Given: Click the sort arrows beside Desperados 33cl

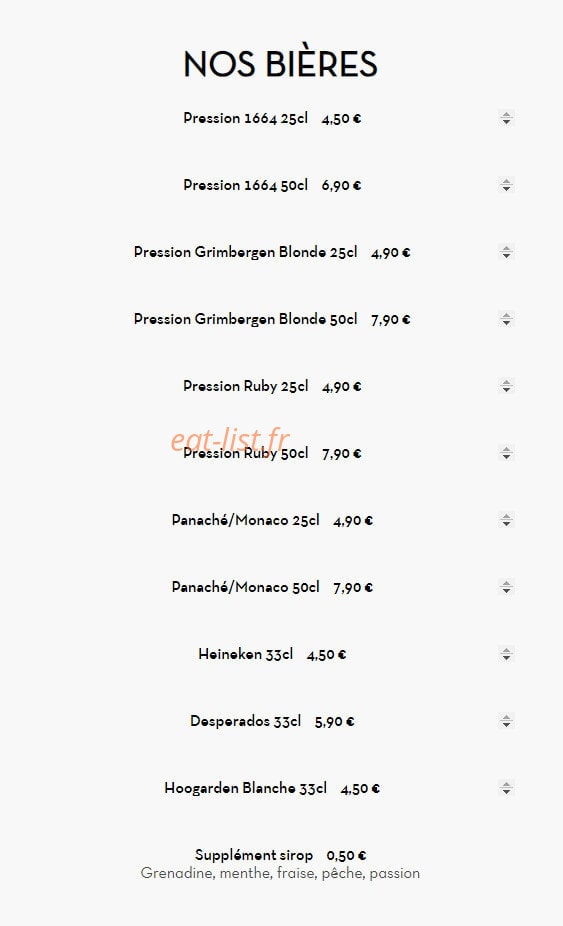Looking at the screenshot, I should 506,721.
